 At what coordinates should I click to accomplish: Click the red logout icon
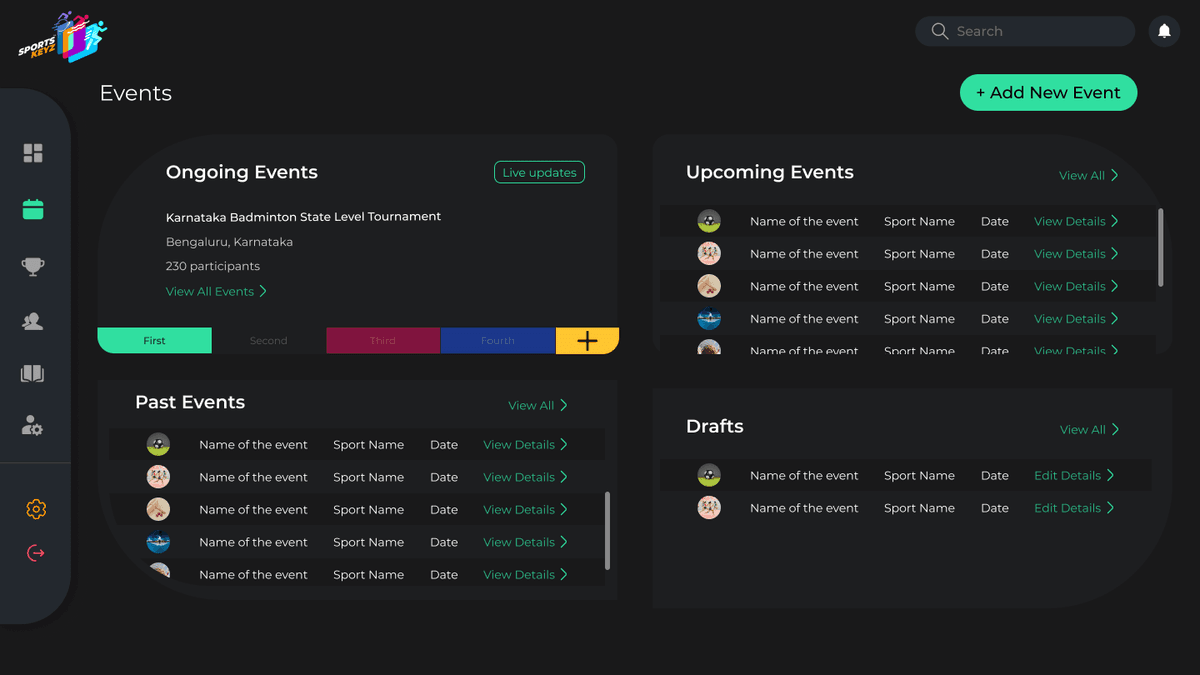[x=36, y=551]
